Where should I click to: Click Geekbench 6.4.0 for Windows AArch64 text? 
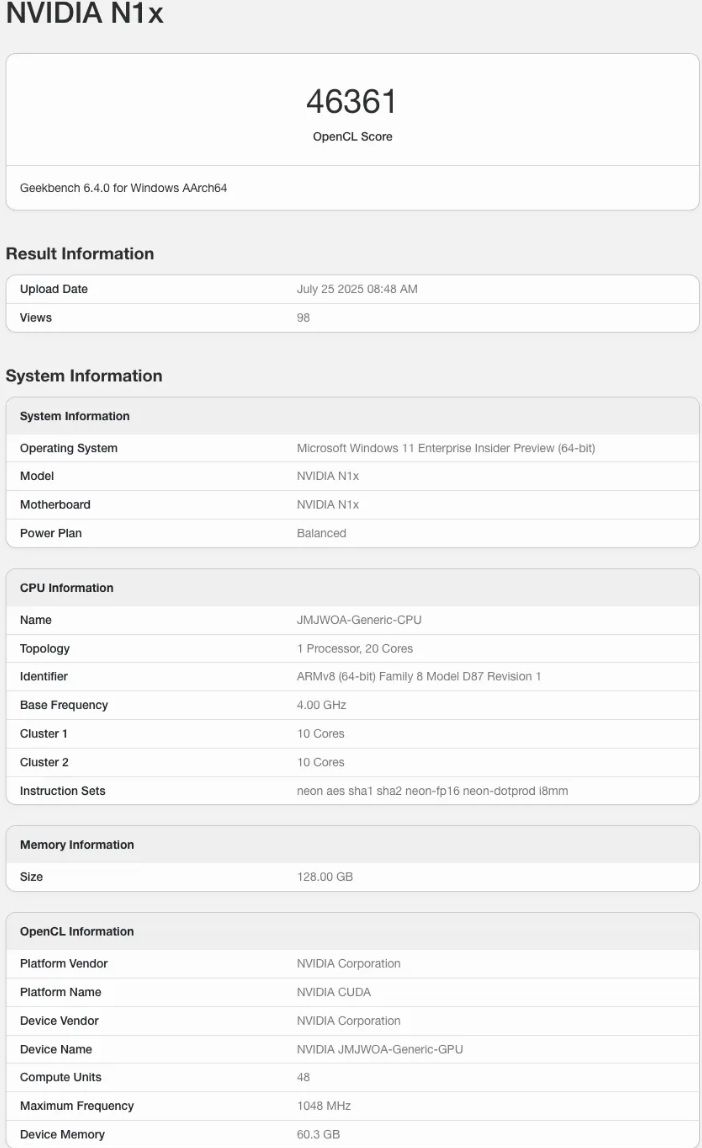click(x=123, y=188)
